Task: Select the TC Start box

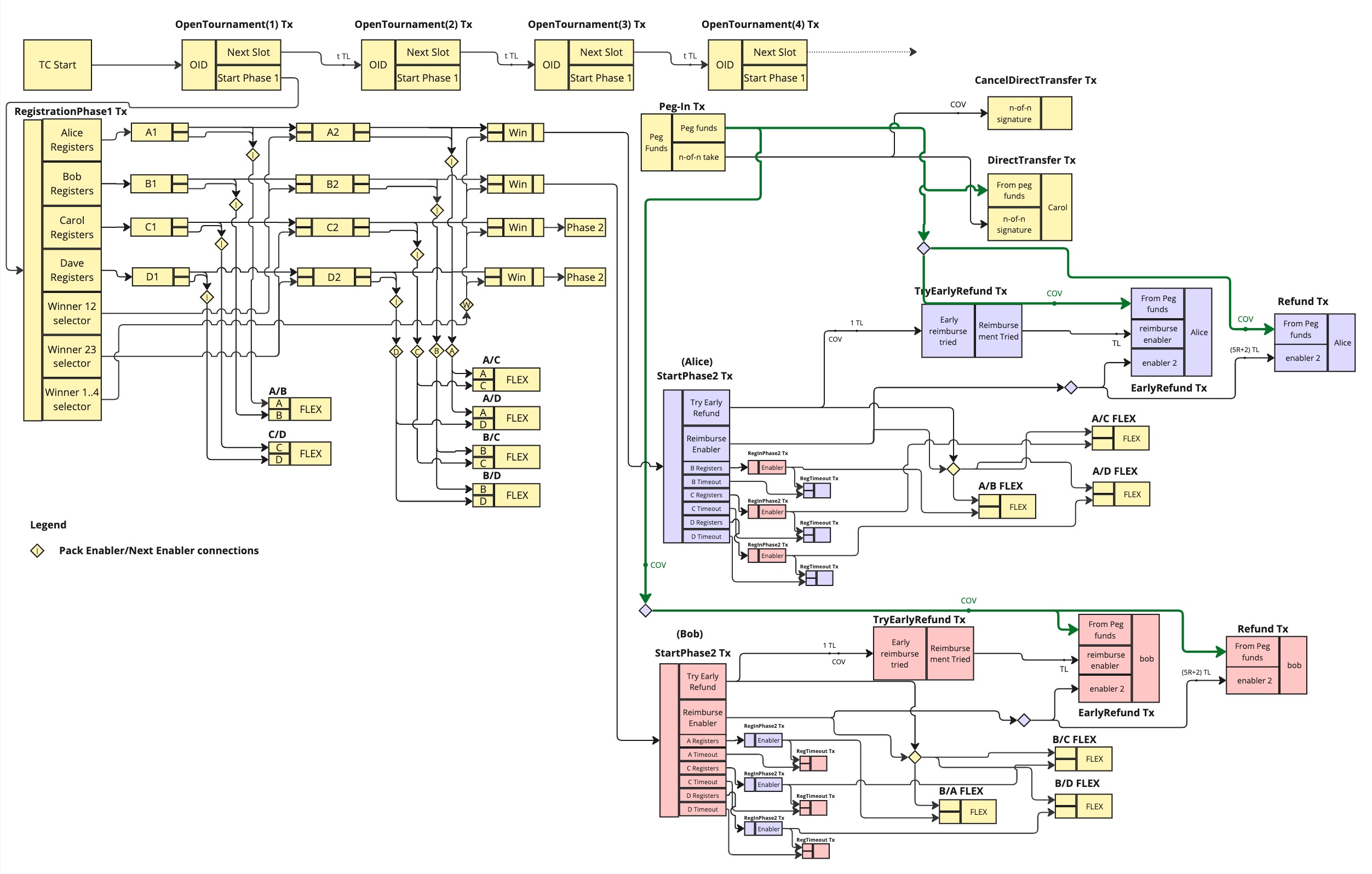Action: (58, 65)
